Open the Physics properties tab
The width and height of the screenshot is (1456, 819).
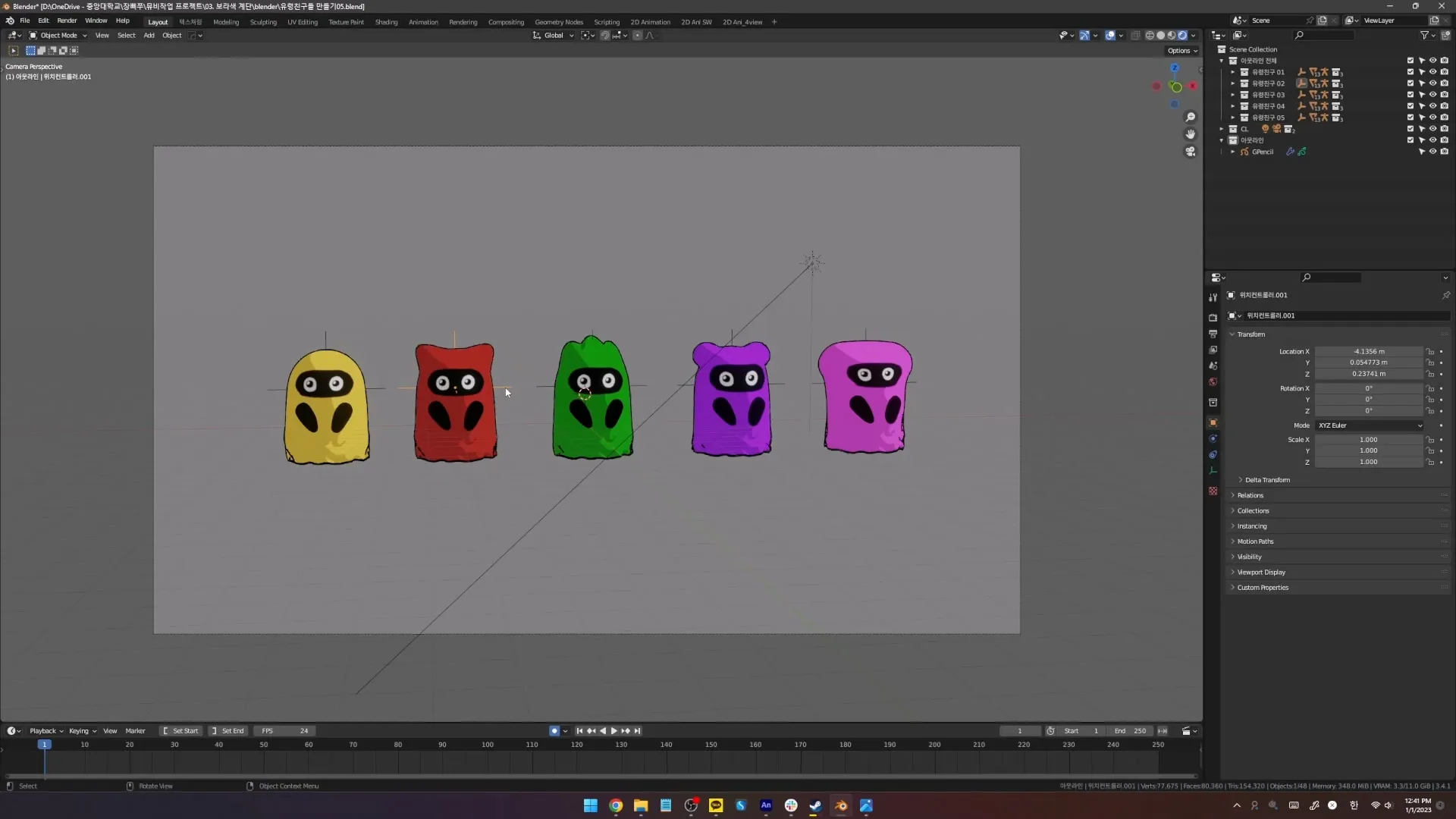[x=1213, y=439]
